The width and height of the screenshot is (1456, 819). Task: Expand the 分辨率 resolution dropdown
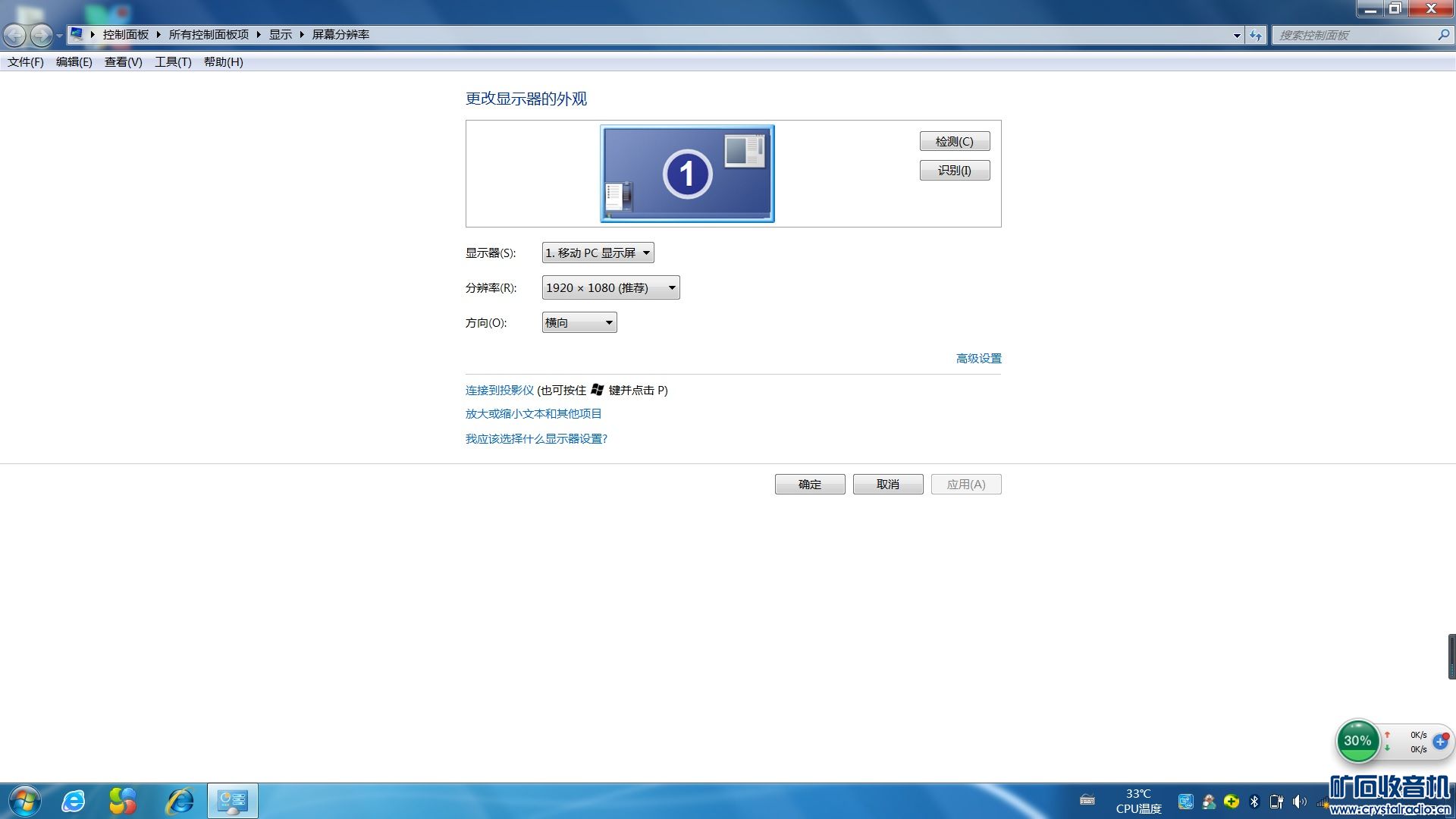(x=610, y=287)
